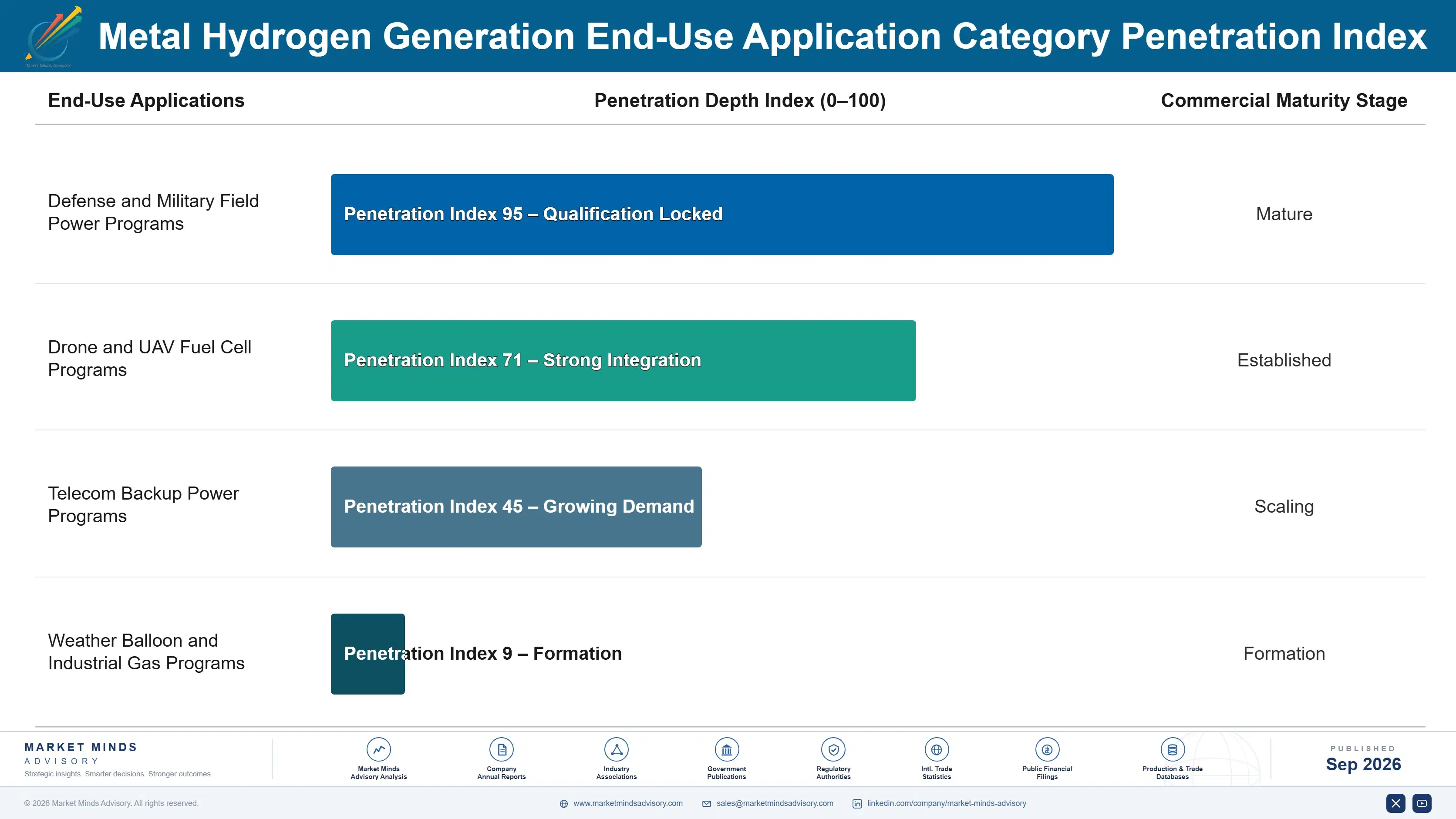The height and width of the screenshot is (819, 1456).
Task: Select 'Drone and UAV Fuel Cell Programs' label
Action: click(150, 359)
